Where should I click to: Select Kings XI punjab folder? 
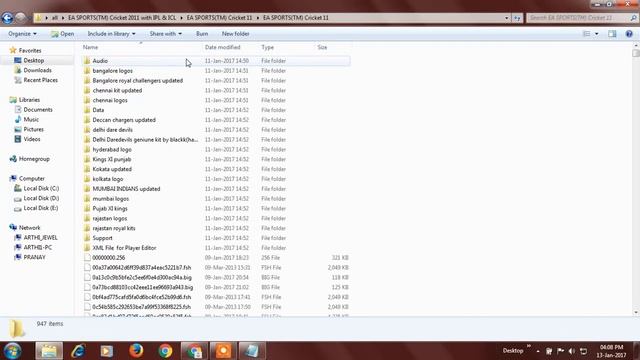click(x=112, y=159)
